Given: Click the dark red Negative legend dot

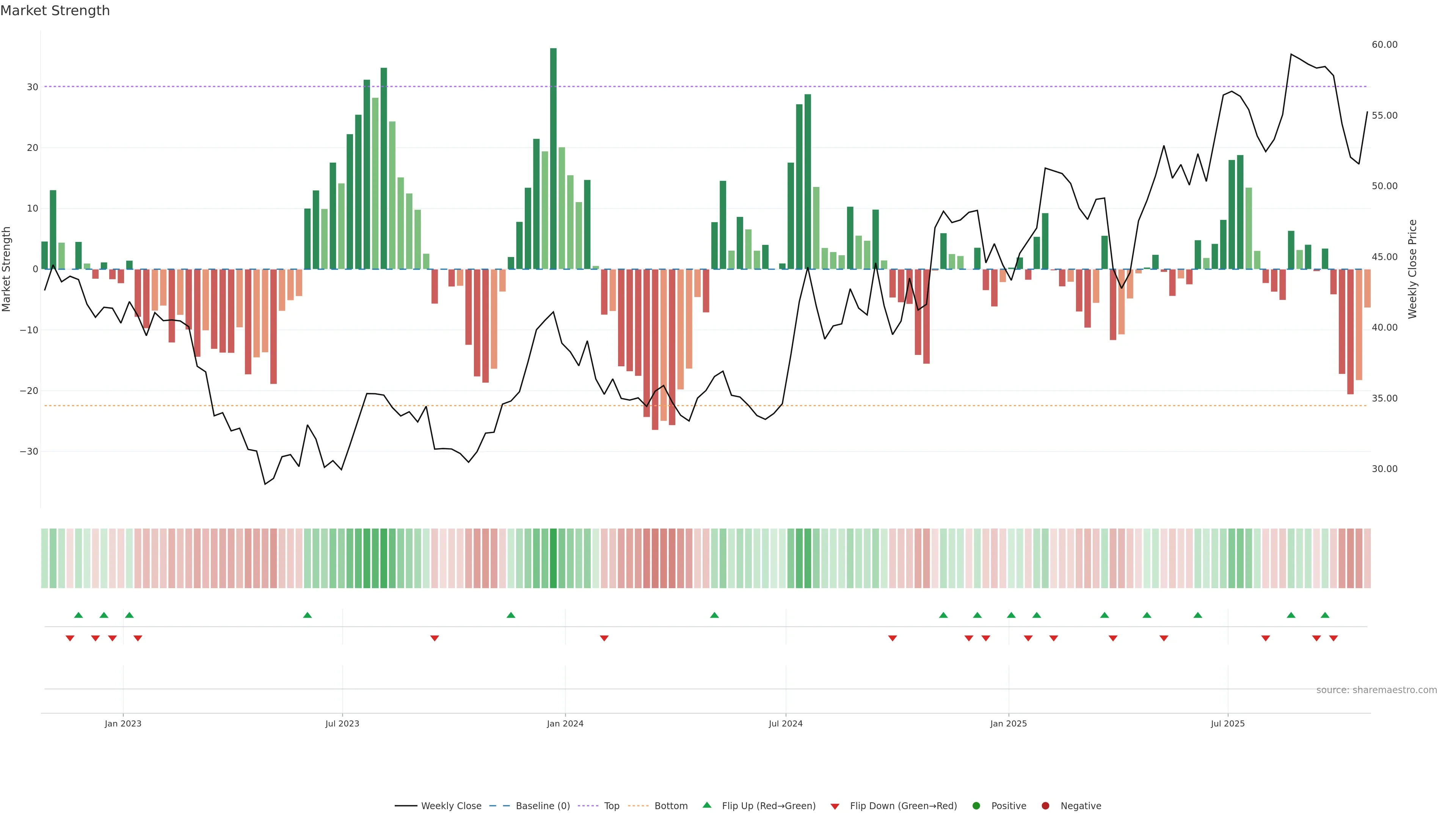Looking at the screenshot, I should [1045, 806].
